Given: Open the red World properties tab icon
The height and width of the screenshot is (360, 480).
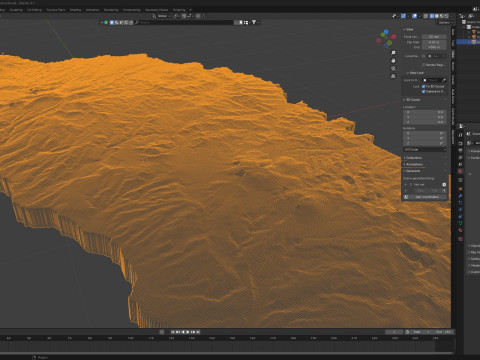Looking at the screenshot, I should [460, 171].
